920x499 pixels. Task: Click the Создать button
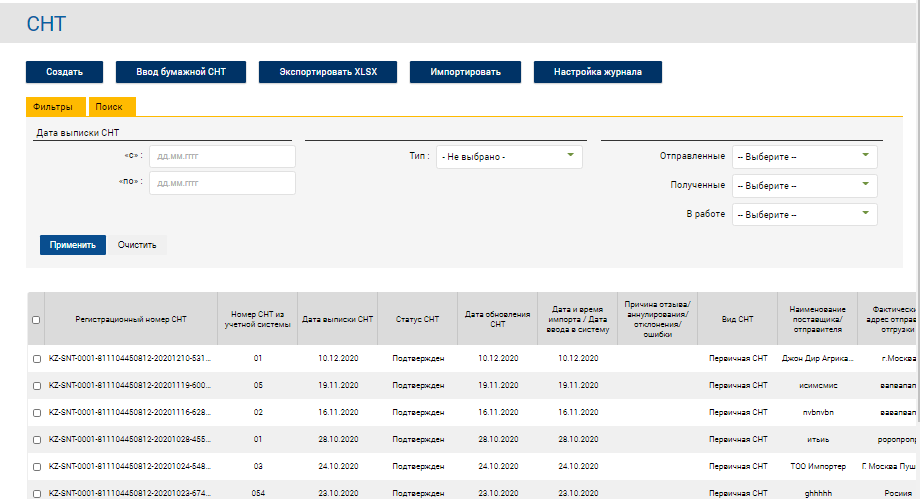pos(65,72)
